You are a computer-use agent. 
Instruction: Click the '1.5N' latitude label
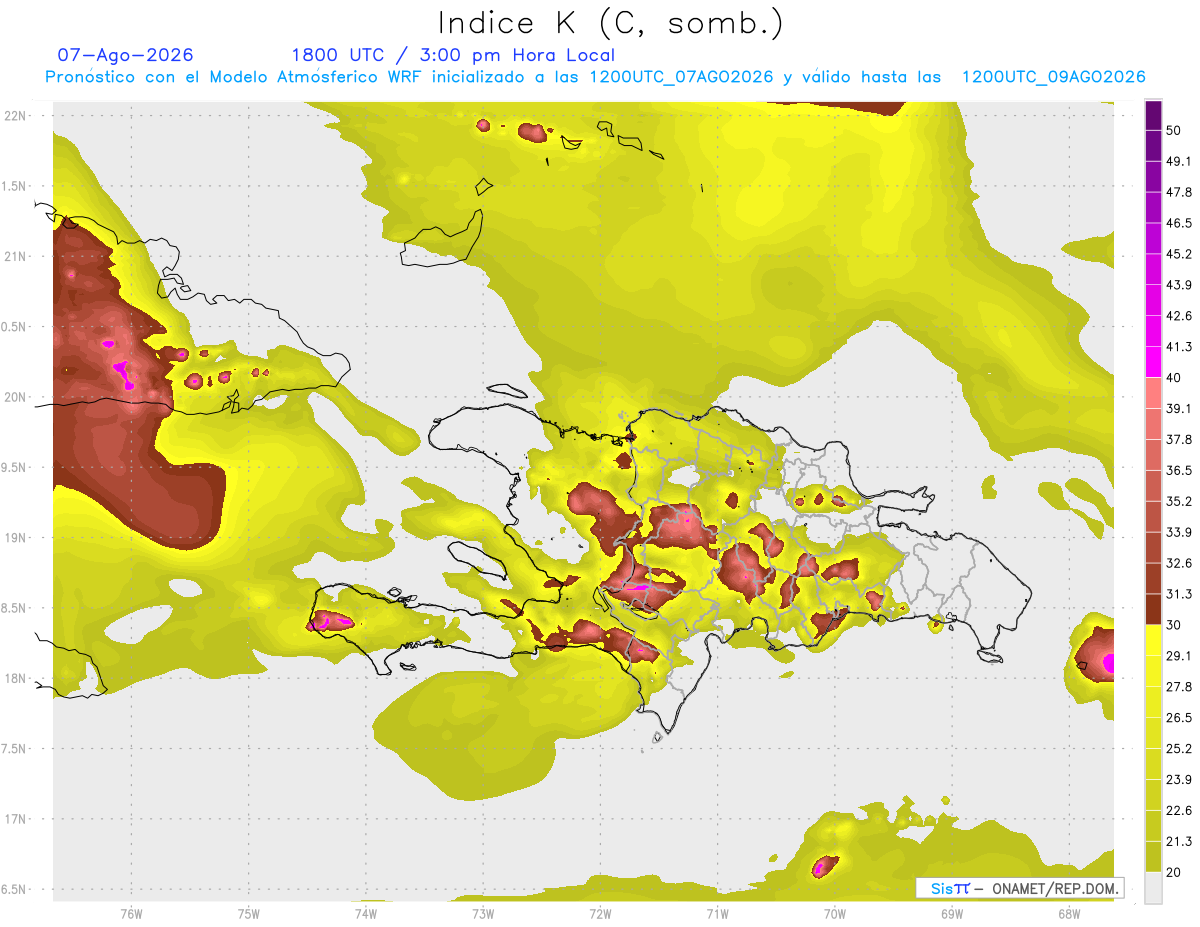click(15, 186)
